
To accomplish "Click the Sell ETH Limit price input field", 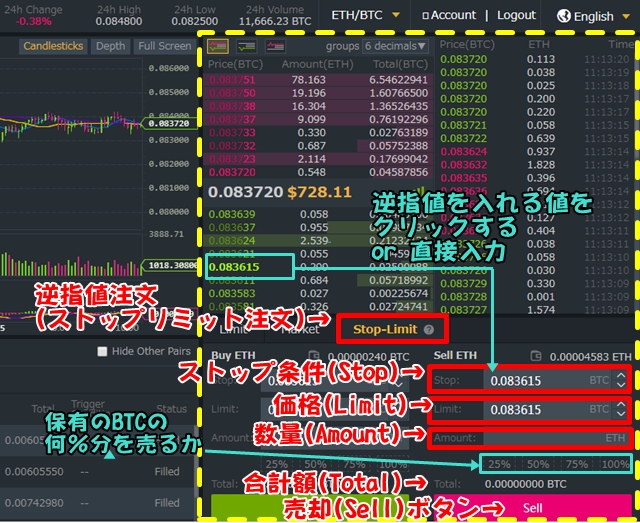I will pyautogui.click(x=549, y=409).
